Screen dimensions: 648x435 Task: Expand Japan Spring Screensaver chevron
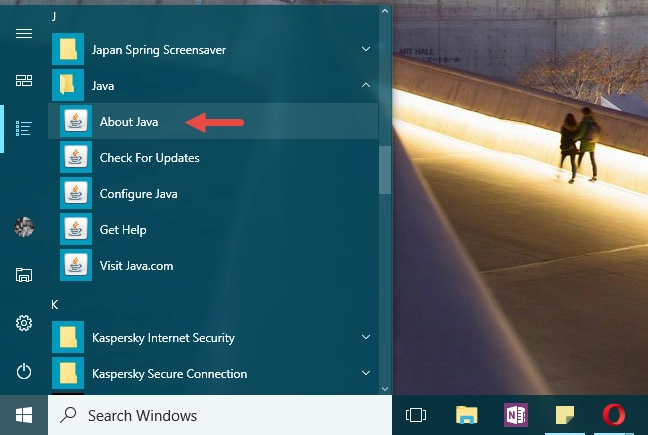coord(366,49)
